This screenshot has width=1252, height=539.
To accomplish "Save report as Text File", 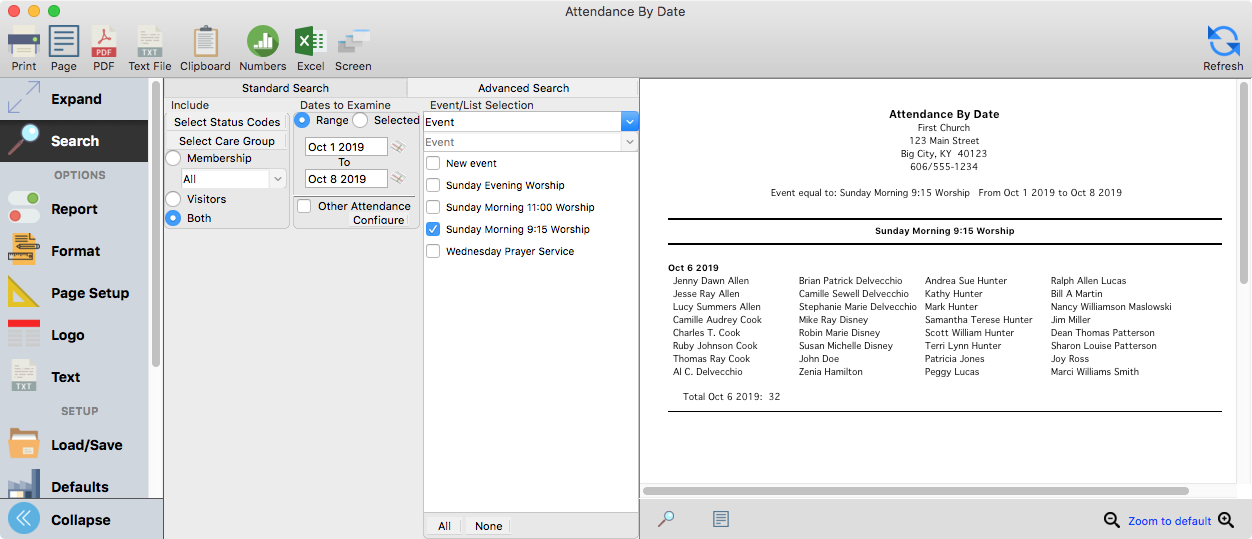I will pos(150,42).
